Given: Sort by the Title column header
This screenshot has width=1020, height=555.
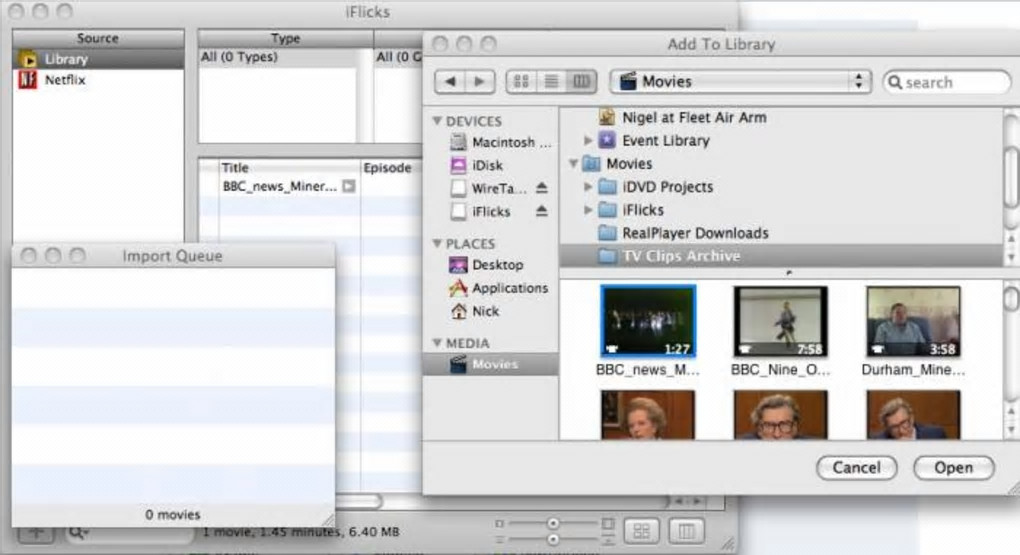Looking at the screenshot, I should pos(289,168).
